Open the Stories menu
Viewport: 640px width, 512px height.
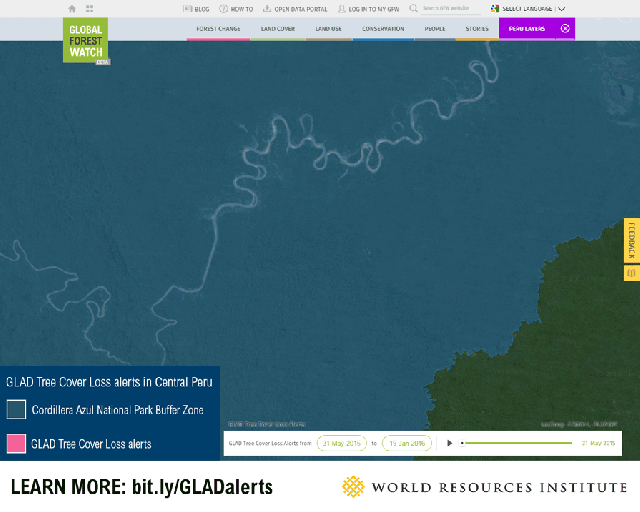point(477,29)
